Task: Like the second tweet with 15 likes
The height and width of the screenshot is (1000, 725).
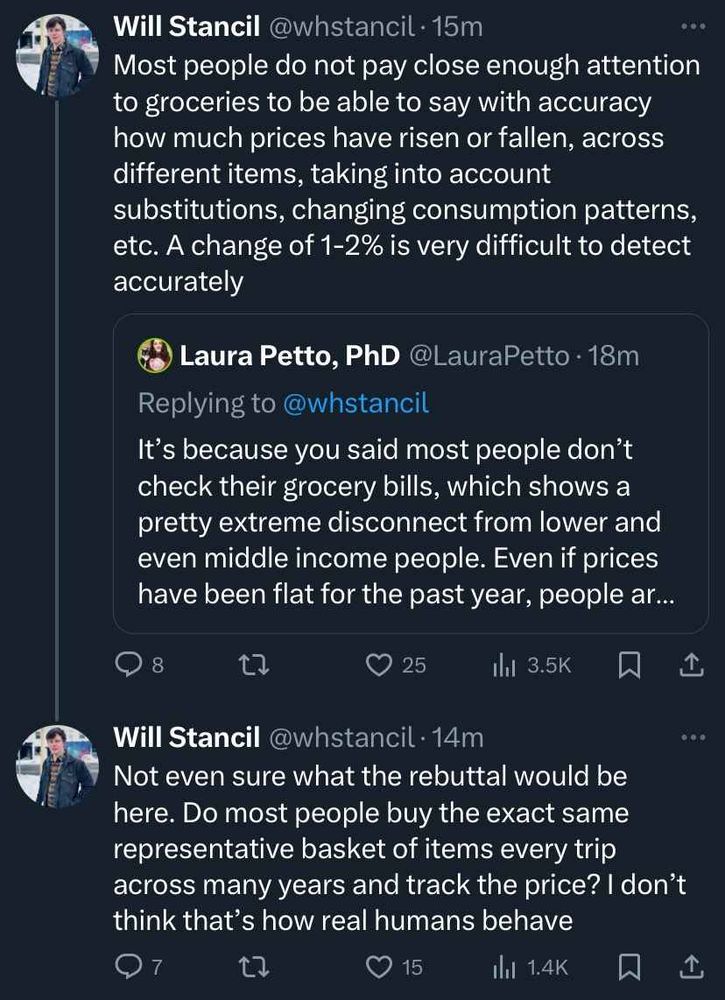Action: 395,967
